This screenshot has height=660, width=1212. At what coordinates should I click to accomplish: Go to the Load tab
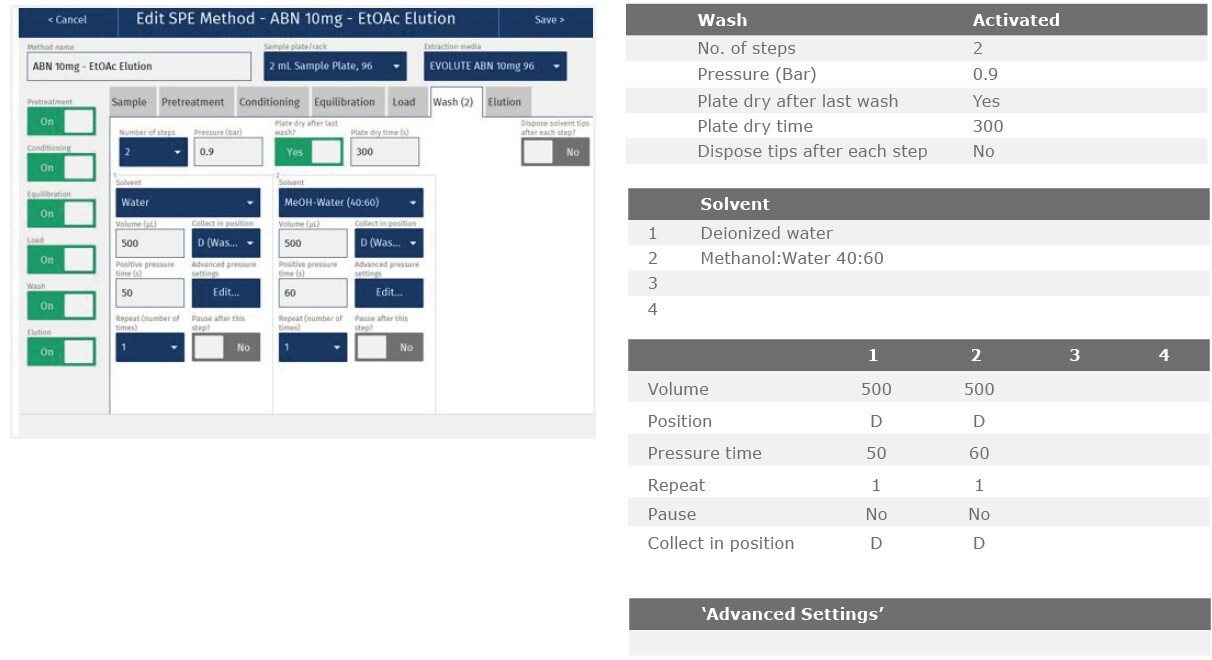403,102
